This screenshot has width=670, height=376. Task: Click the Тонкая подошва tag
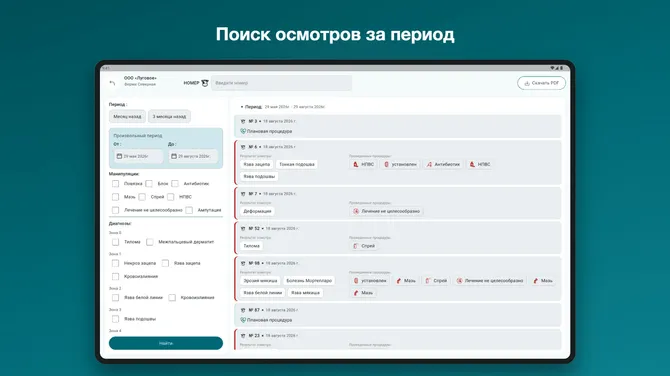(x=297, y=164)
